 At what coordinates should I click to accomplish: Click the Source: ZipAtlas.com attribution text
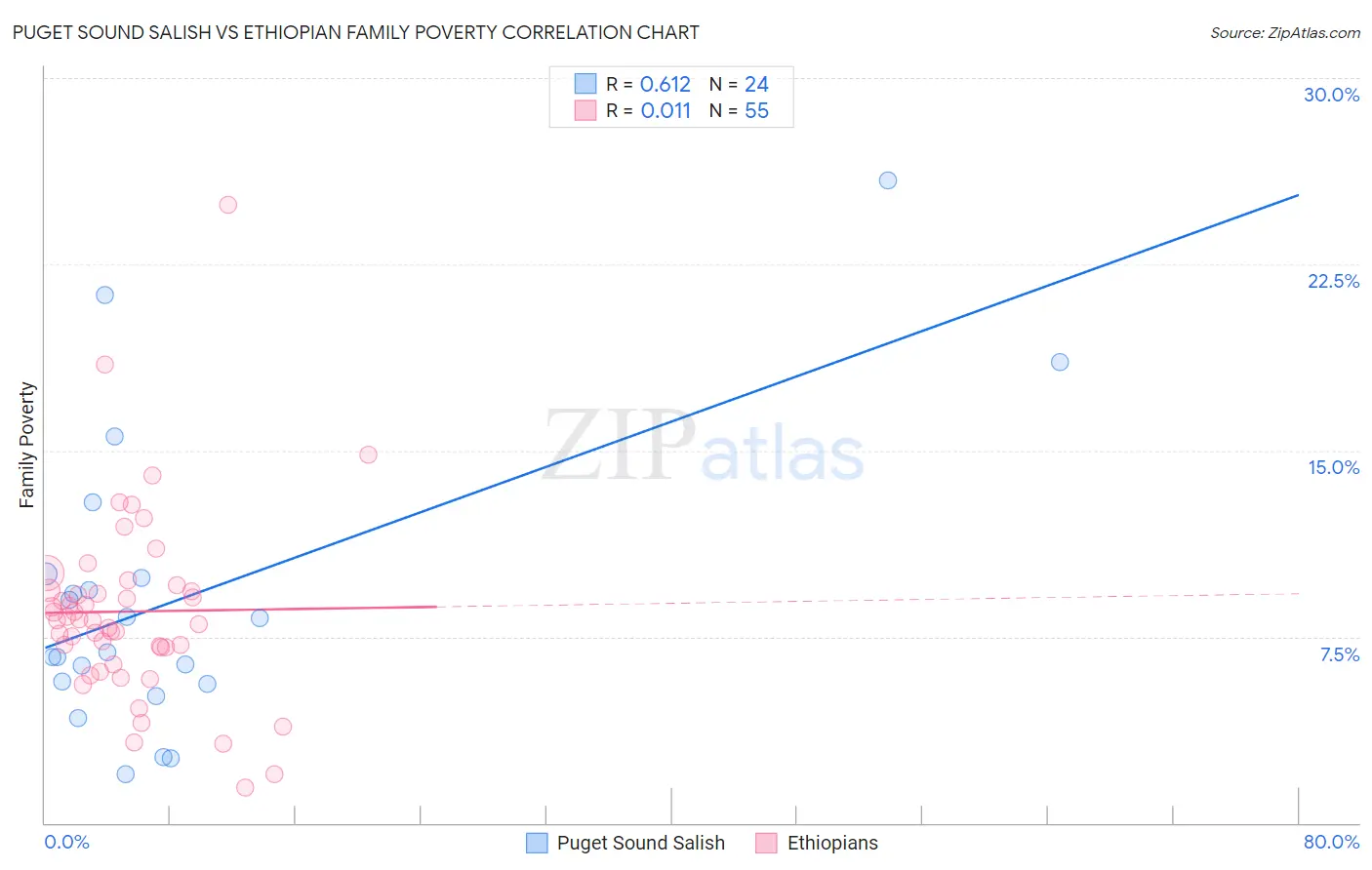(1285, 33)
